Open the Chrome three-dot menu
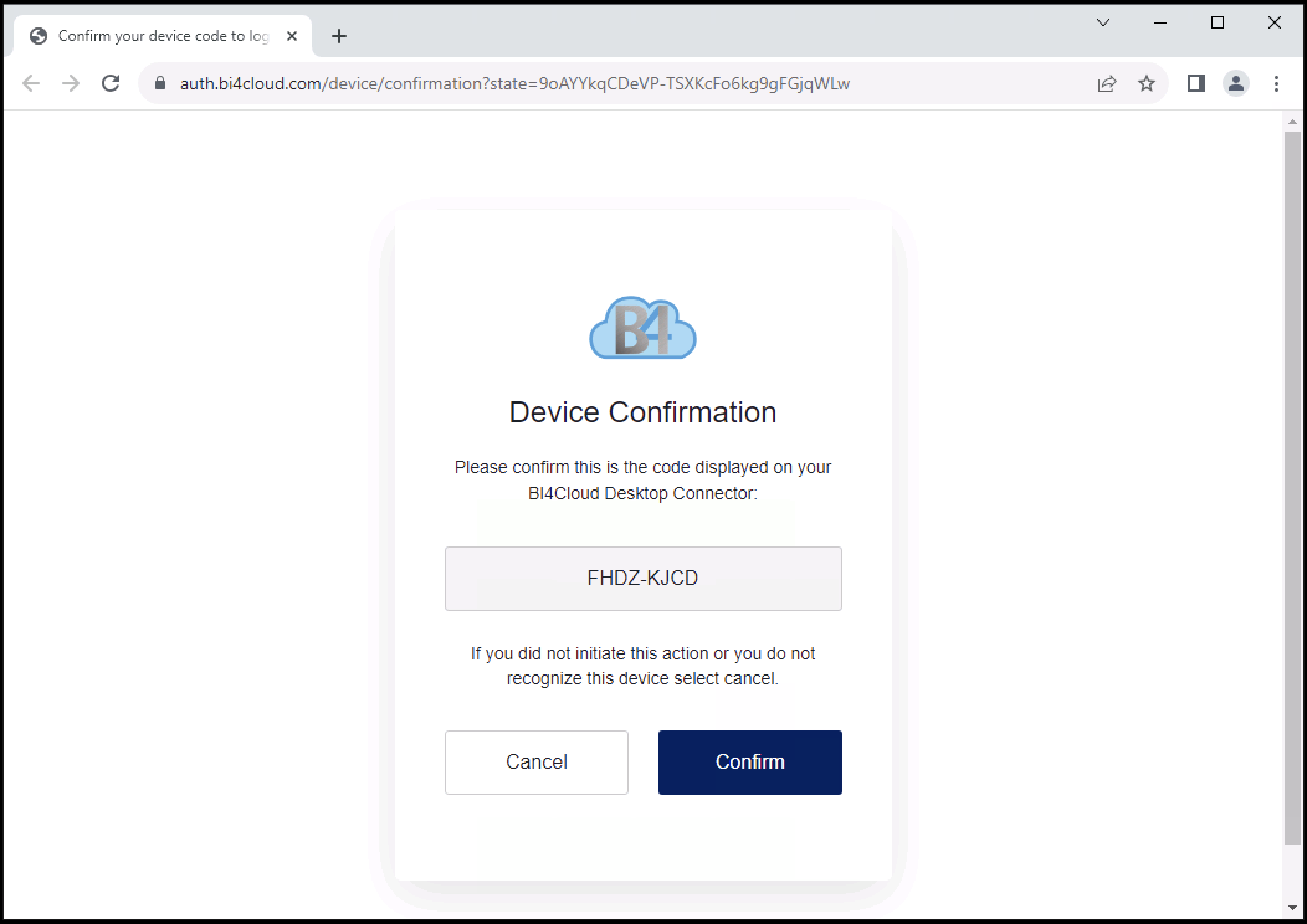The height and width of the screenshot is (924, 1307). click(1276, 83)
